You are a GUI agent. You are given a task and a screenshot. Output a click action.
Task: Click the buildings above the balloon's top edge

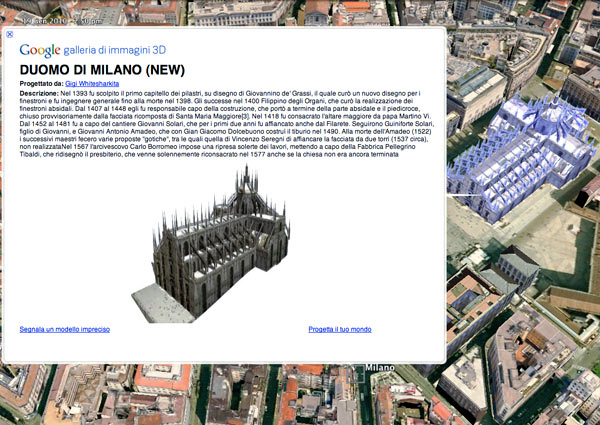tap(250, 12)
